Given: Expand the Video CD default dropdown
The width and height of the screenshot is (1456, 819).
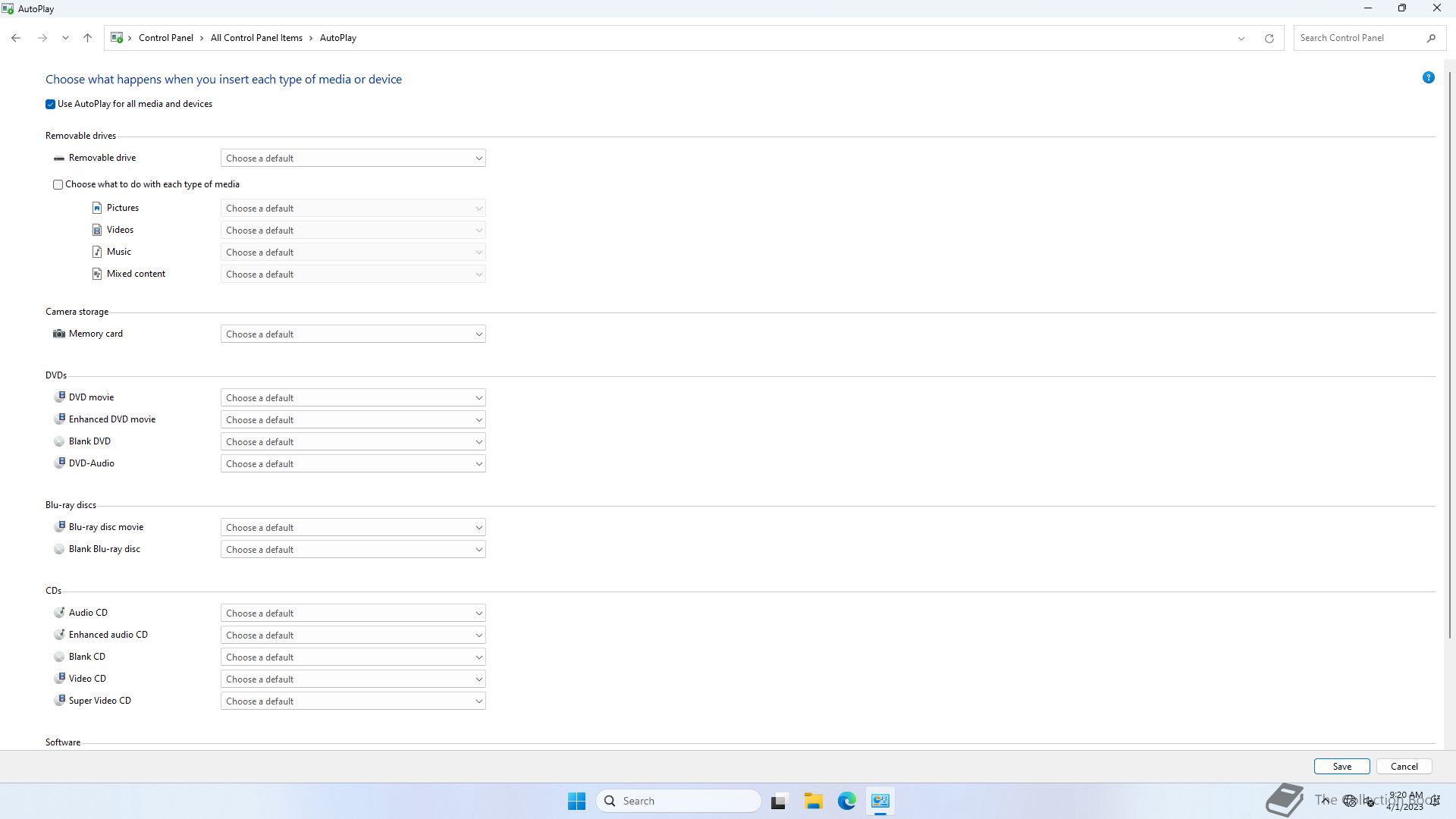Looking at the screenshot, I should (x=353, y=679).
